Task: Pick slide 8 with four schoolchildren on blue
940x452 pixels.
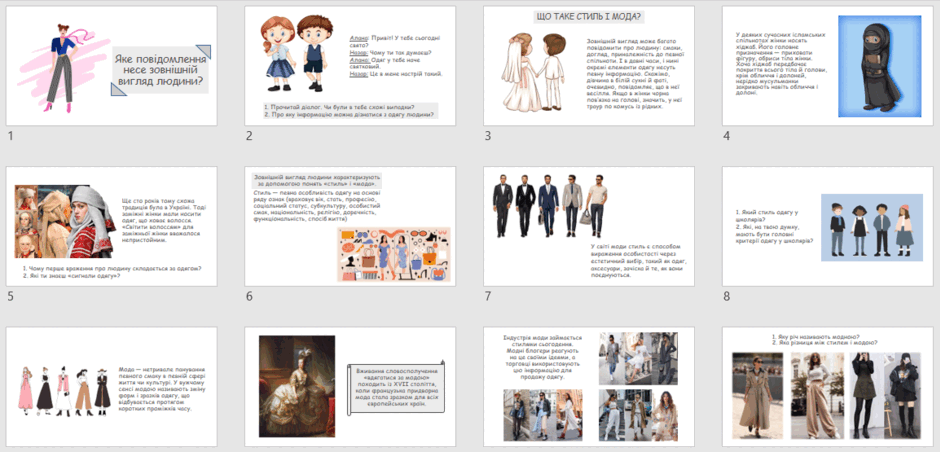Action: click(827, 227)
